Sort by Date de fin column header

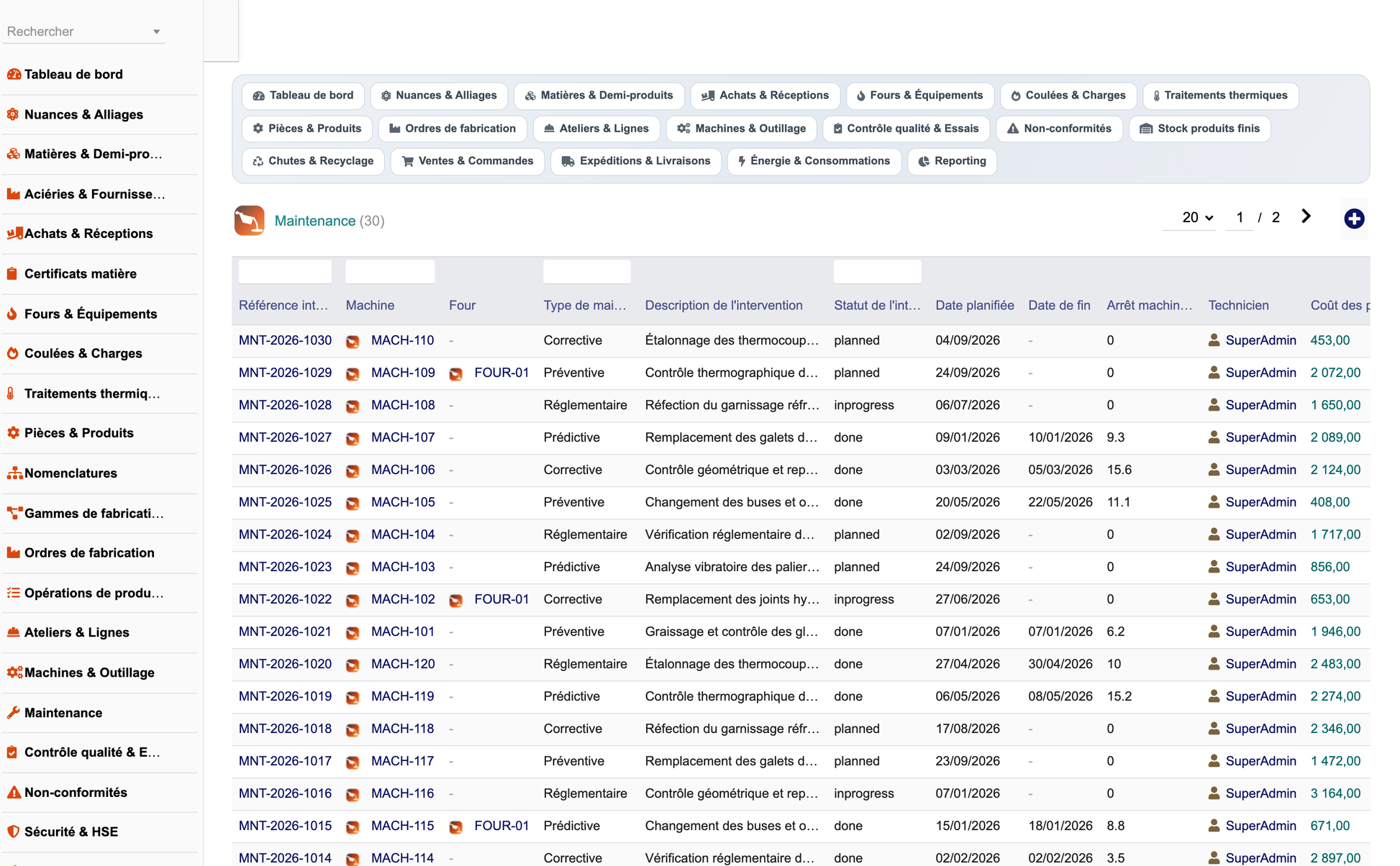tap(1059, 305)
